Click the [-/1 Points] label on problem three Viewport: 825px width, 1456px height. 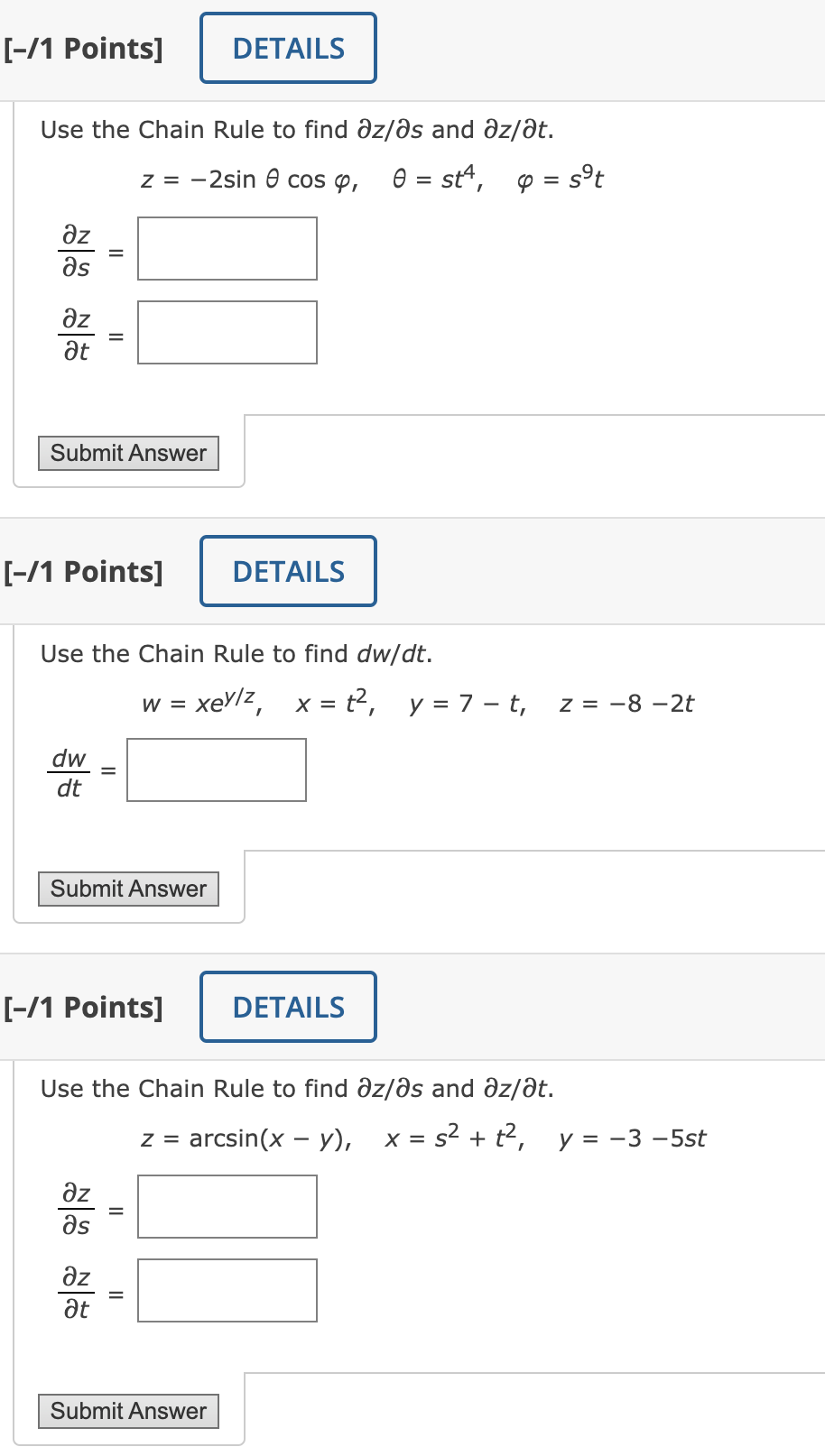pos(82,1007)
